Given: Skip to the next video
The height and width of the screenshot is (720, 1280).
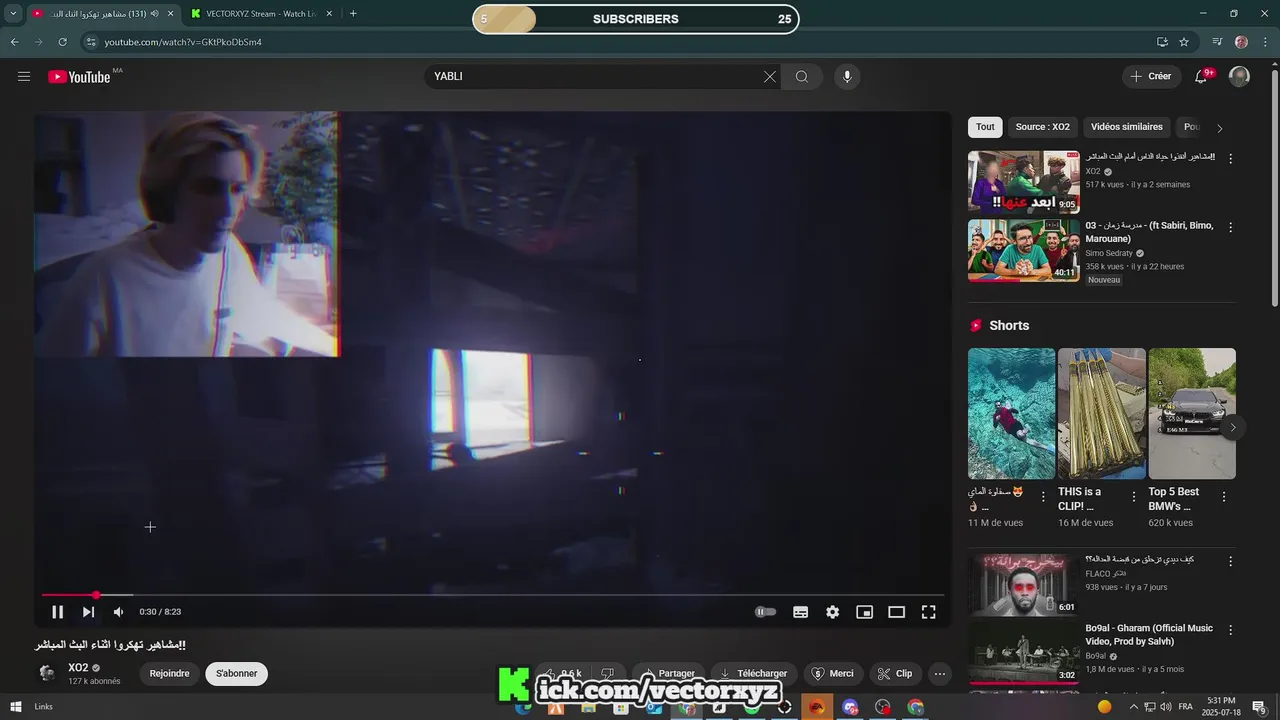Looking at the screenshot, I should (x=88, y=612).
